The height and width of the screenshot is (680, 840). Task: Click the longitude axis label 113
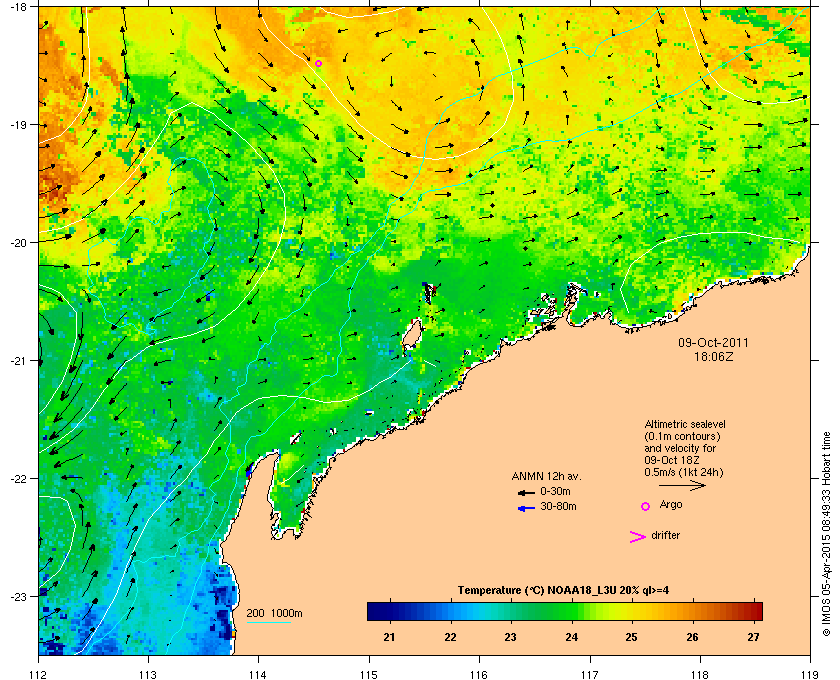pyautogui.click(x=148, y=674)
